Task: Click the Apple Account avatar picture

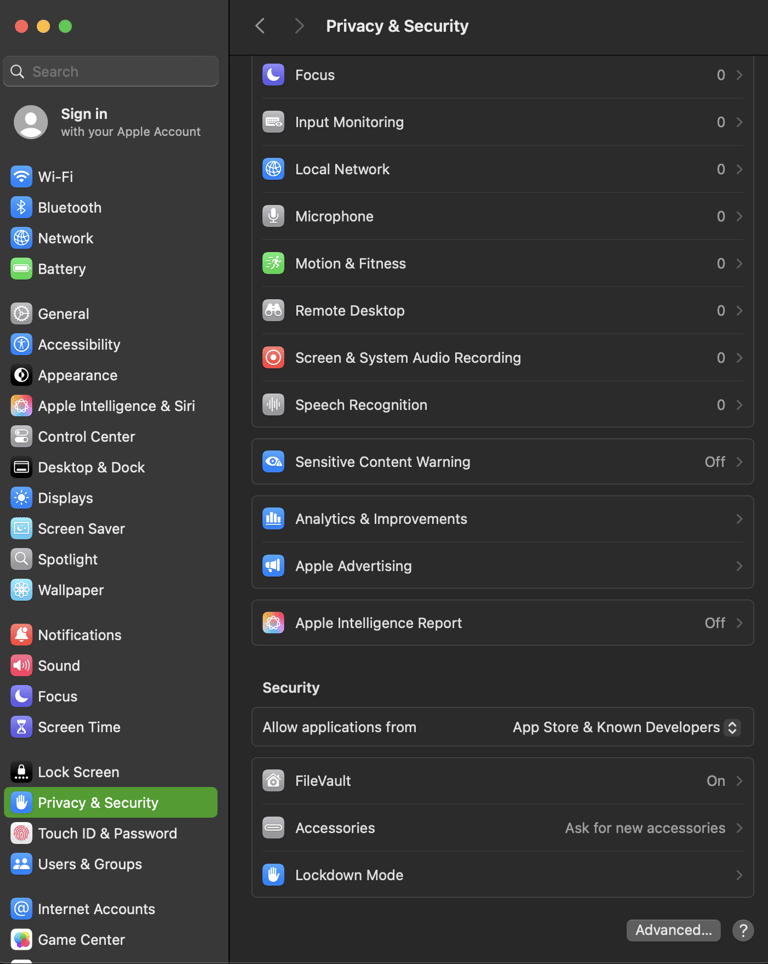Action: [x=31, y=122]
